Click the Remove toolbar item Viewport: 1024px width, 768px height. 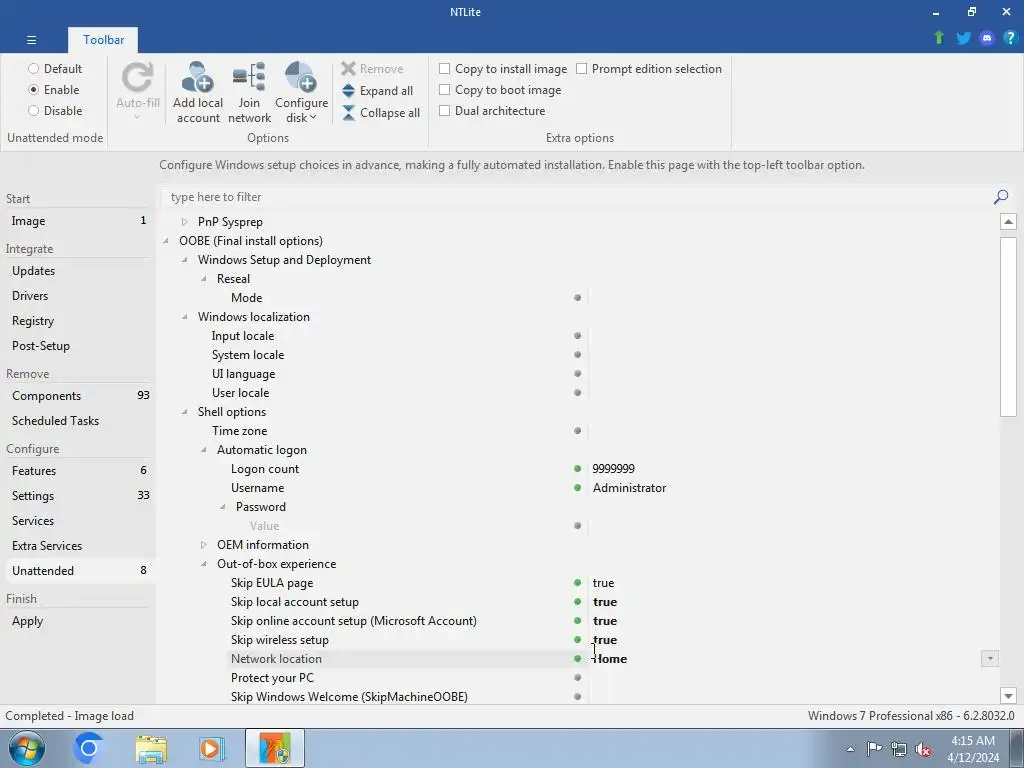tap(372, 69)
